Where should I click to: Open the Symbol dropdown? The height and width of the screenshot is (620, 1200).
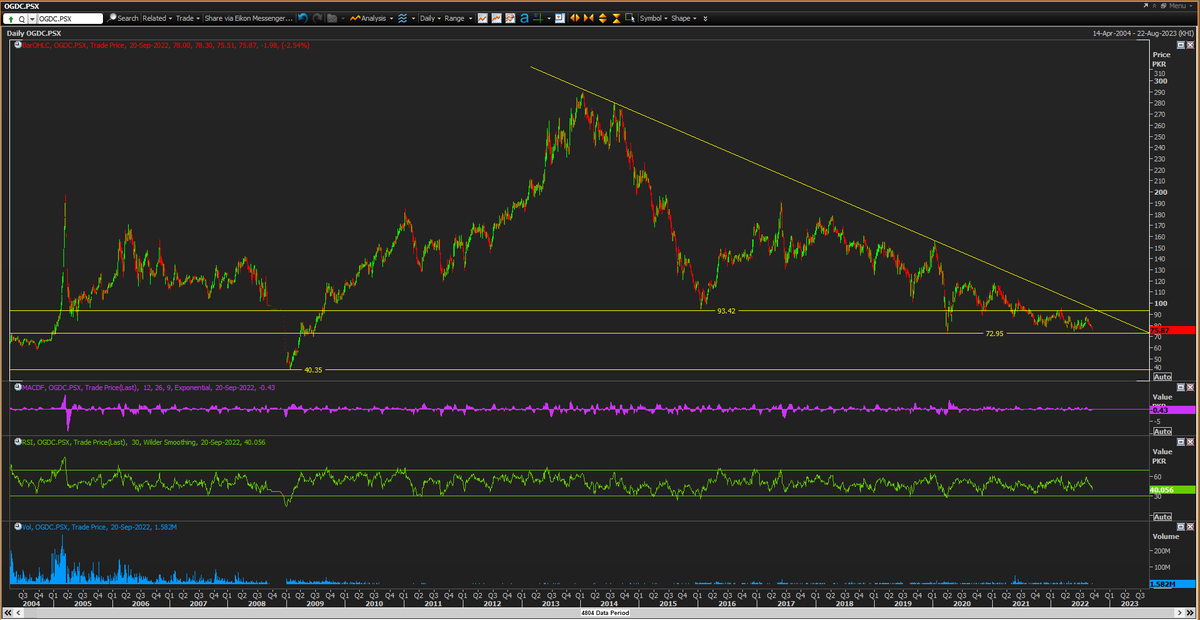pyautogui.click(x=653, y=18)
